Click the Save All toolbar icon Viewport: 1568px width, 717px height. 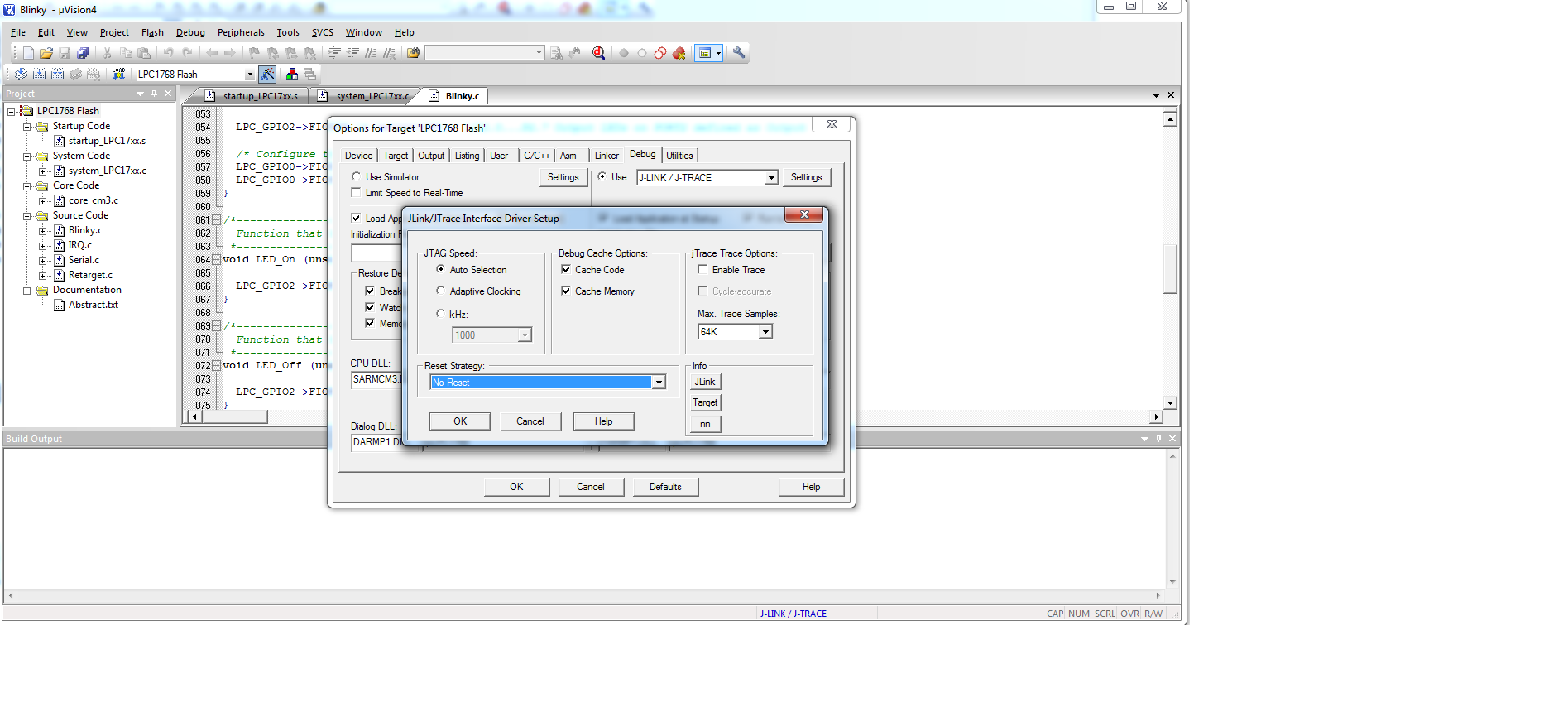point(83,53)
